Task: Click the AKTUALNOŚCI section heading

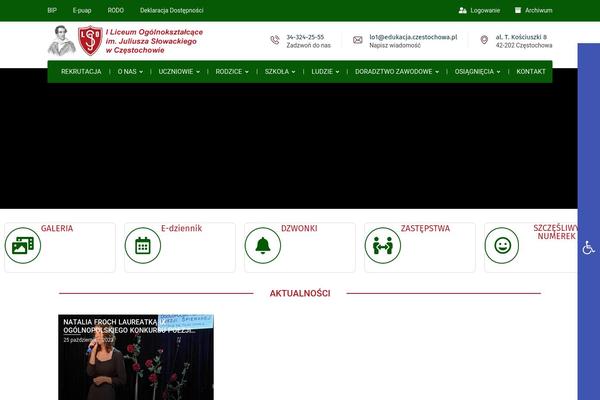Action: [x=300, y=293]
